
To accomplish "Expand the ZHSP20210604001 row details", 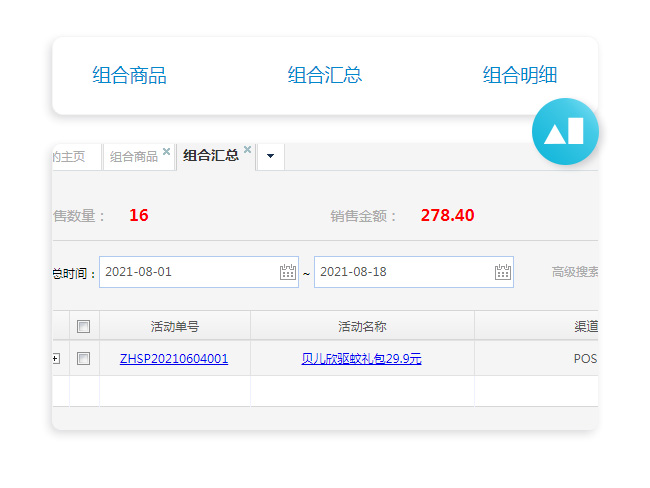I will (x=56, y=358).
